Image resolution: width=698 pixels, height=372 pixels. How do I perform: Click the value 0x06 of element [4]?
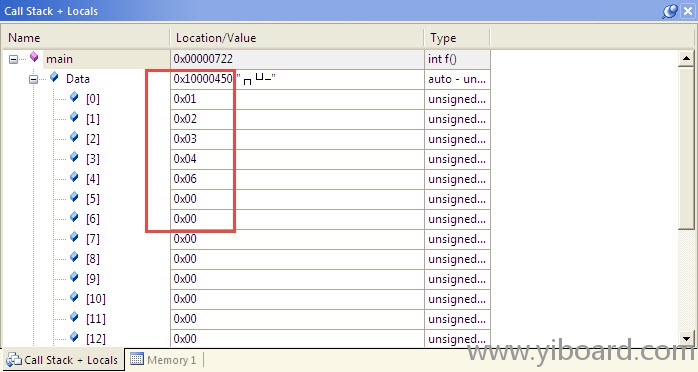185,179
